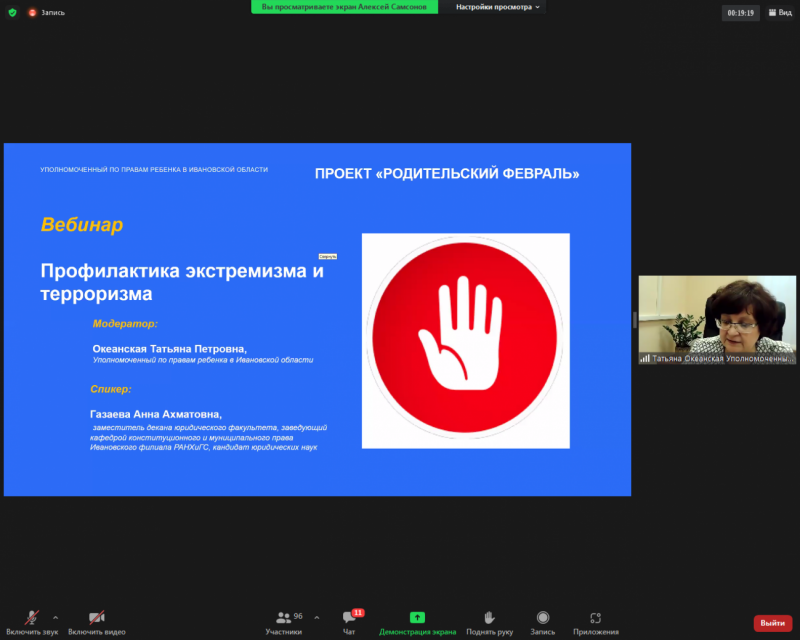Click the green encryption shield icon

click(12, 13)
